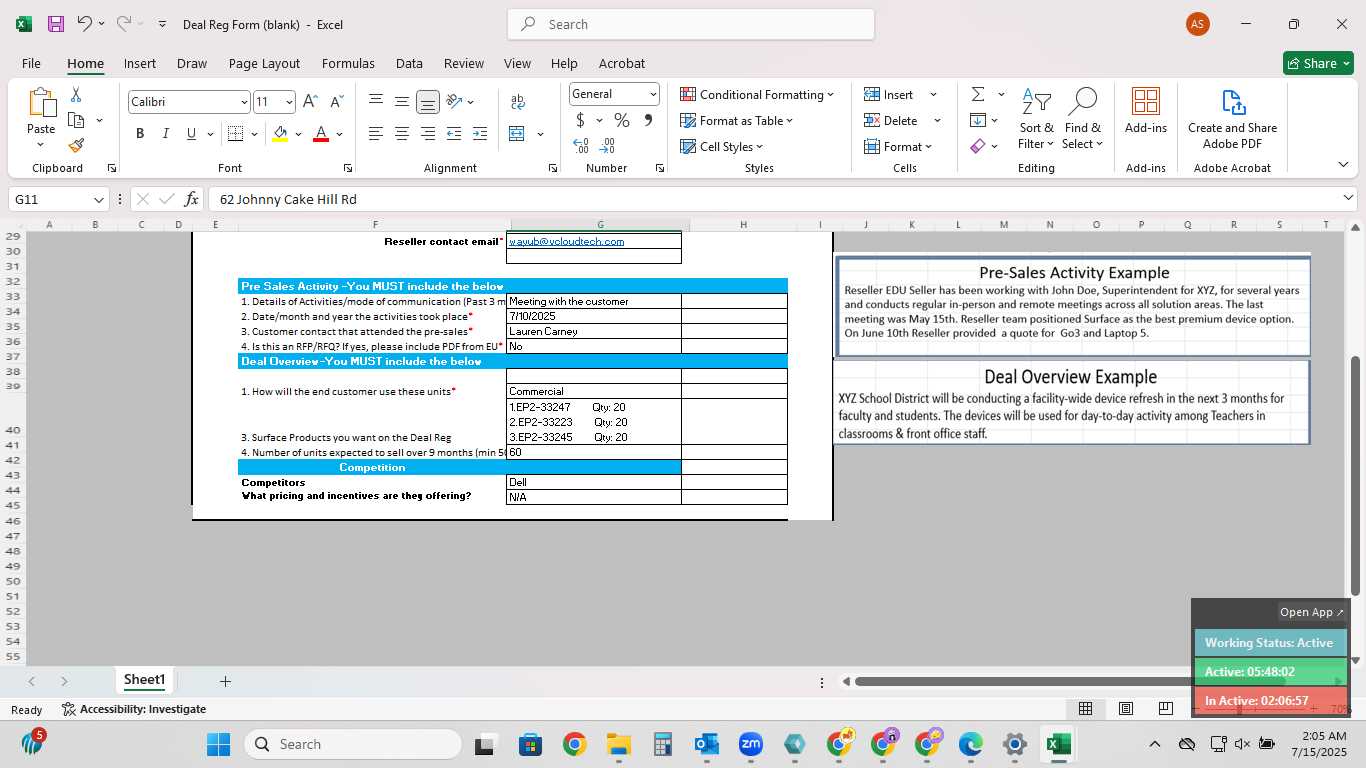Click the Merge & Center icon
This screenshot has height=768, width=1366.
[517, 134]
